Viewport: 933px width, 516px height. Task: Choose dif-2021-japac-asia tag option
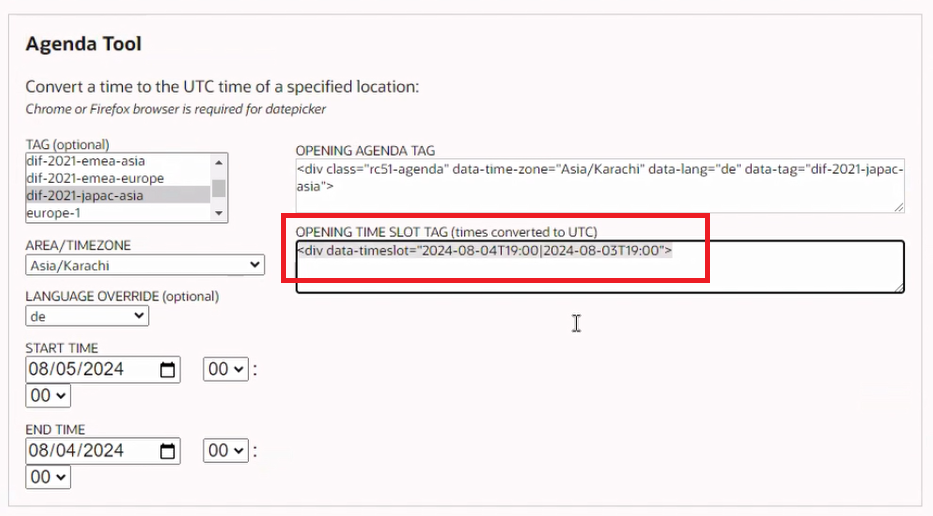pos(84,196)
